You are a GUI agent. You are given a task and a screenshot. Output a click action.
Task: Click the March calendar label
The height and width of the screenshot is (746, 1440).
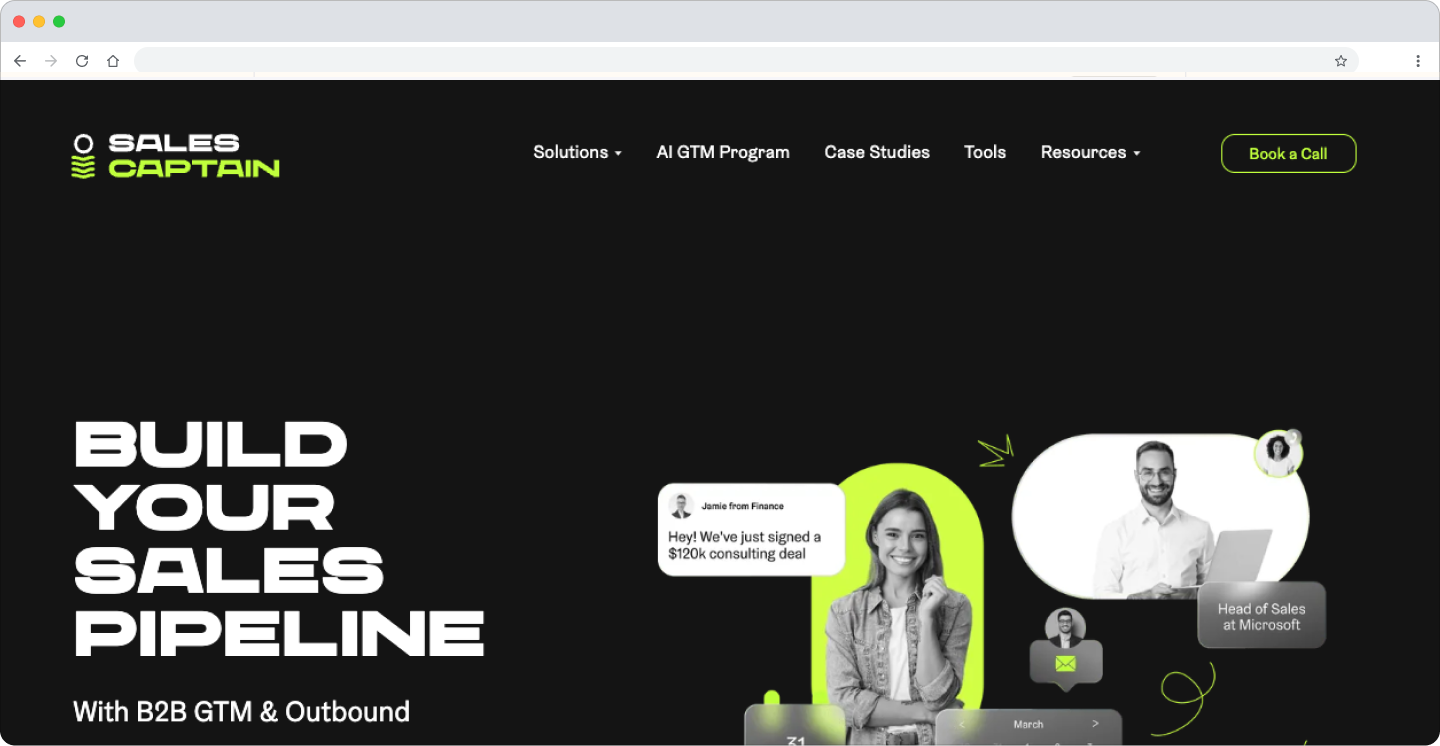[1028, 724]
